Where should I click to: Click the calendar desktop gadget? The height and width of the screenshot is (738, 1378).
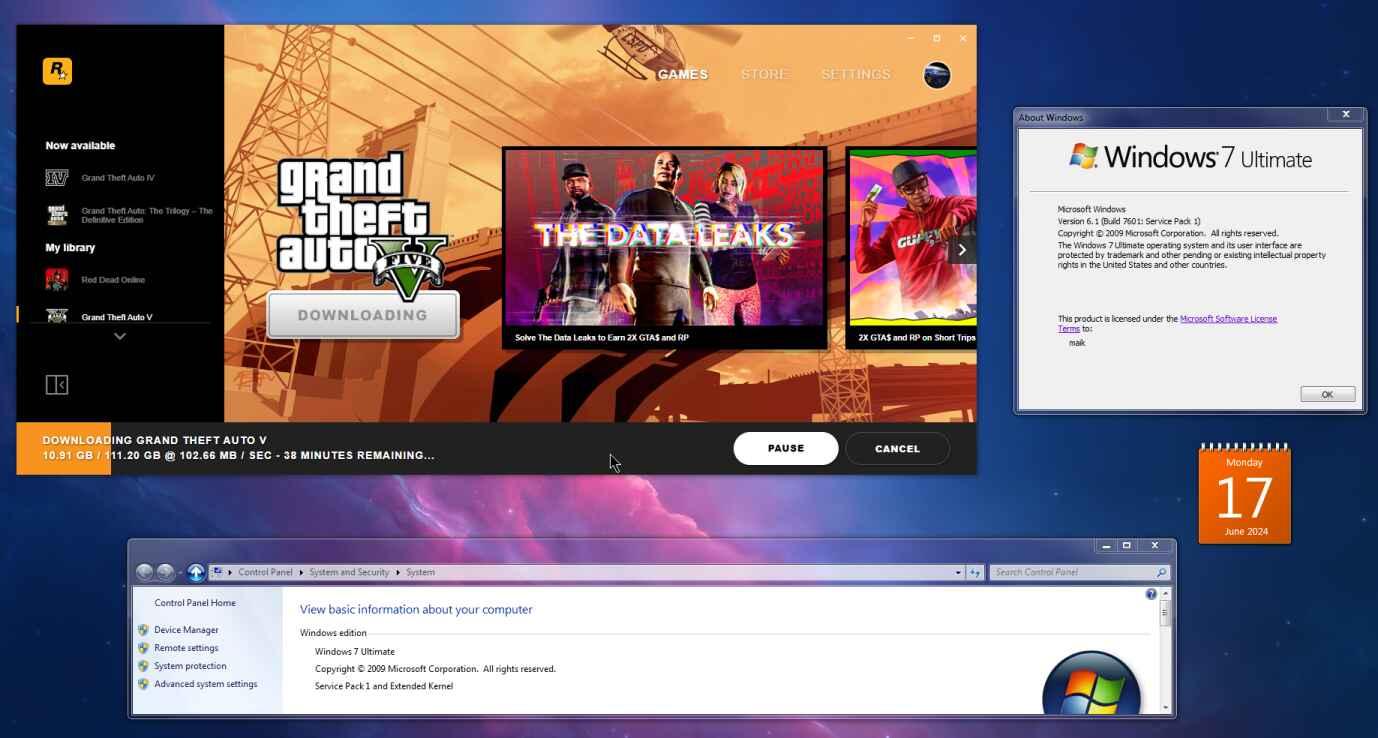click(x=1245, y=494)
